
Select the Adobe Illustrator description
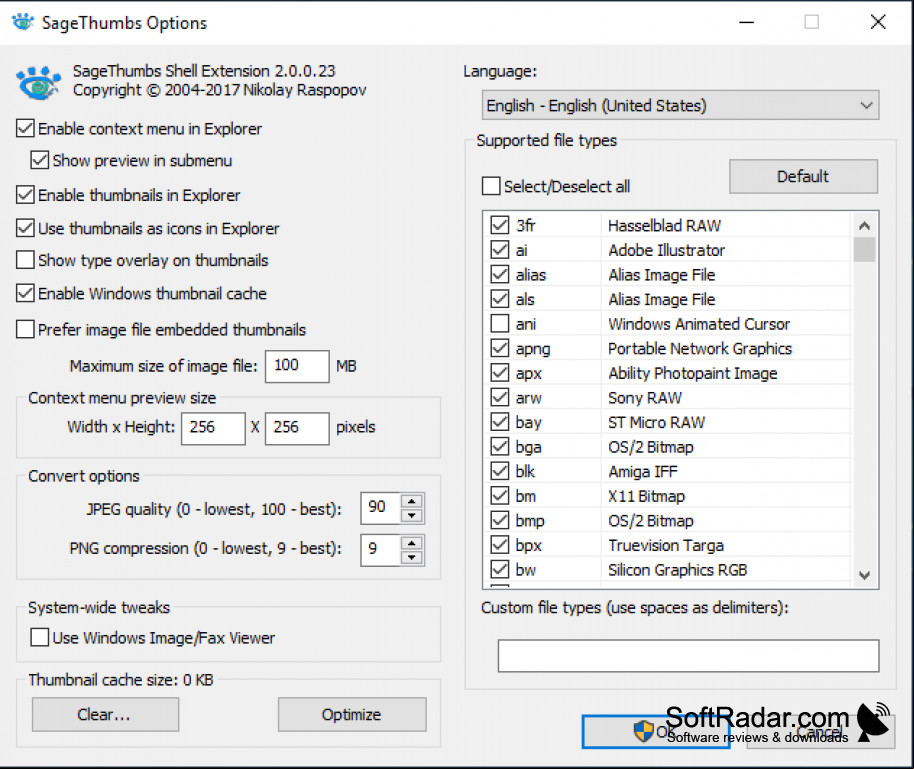tap(666, 250)
